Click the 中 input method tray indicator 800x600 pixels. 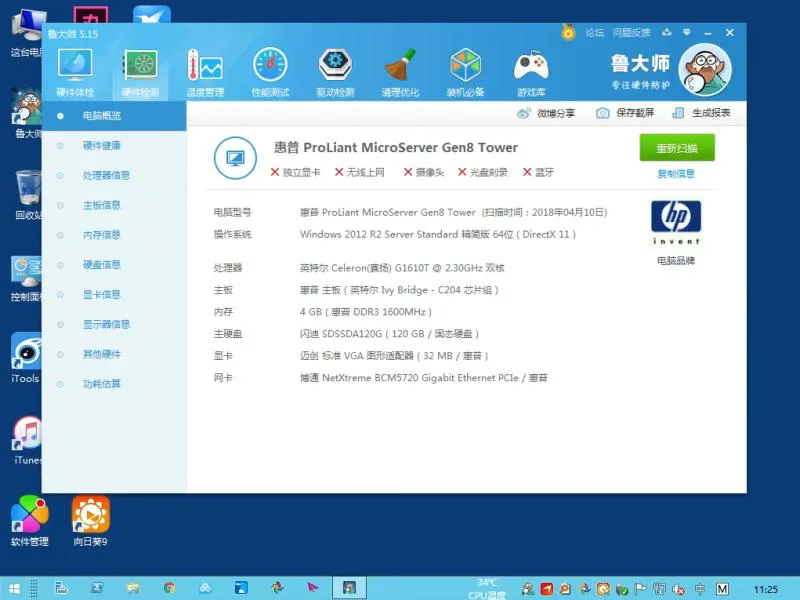pyautogui.click(x=700, y=589)
